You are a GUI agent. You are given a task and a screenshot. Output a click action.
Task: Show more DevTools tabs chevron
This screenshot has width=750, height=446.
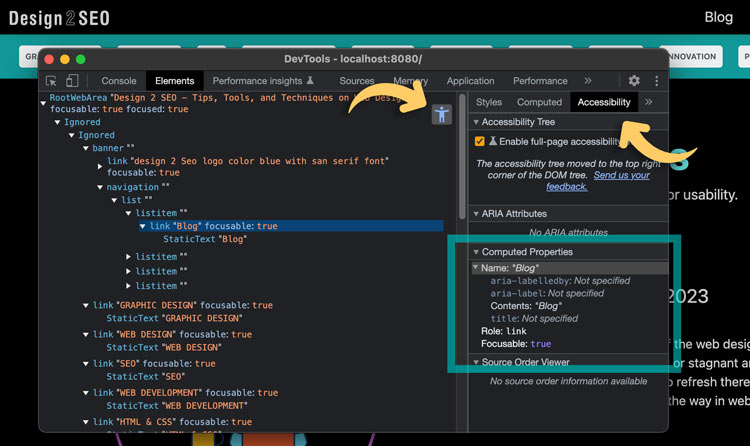coord(587,80)
